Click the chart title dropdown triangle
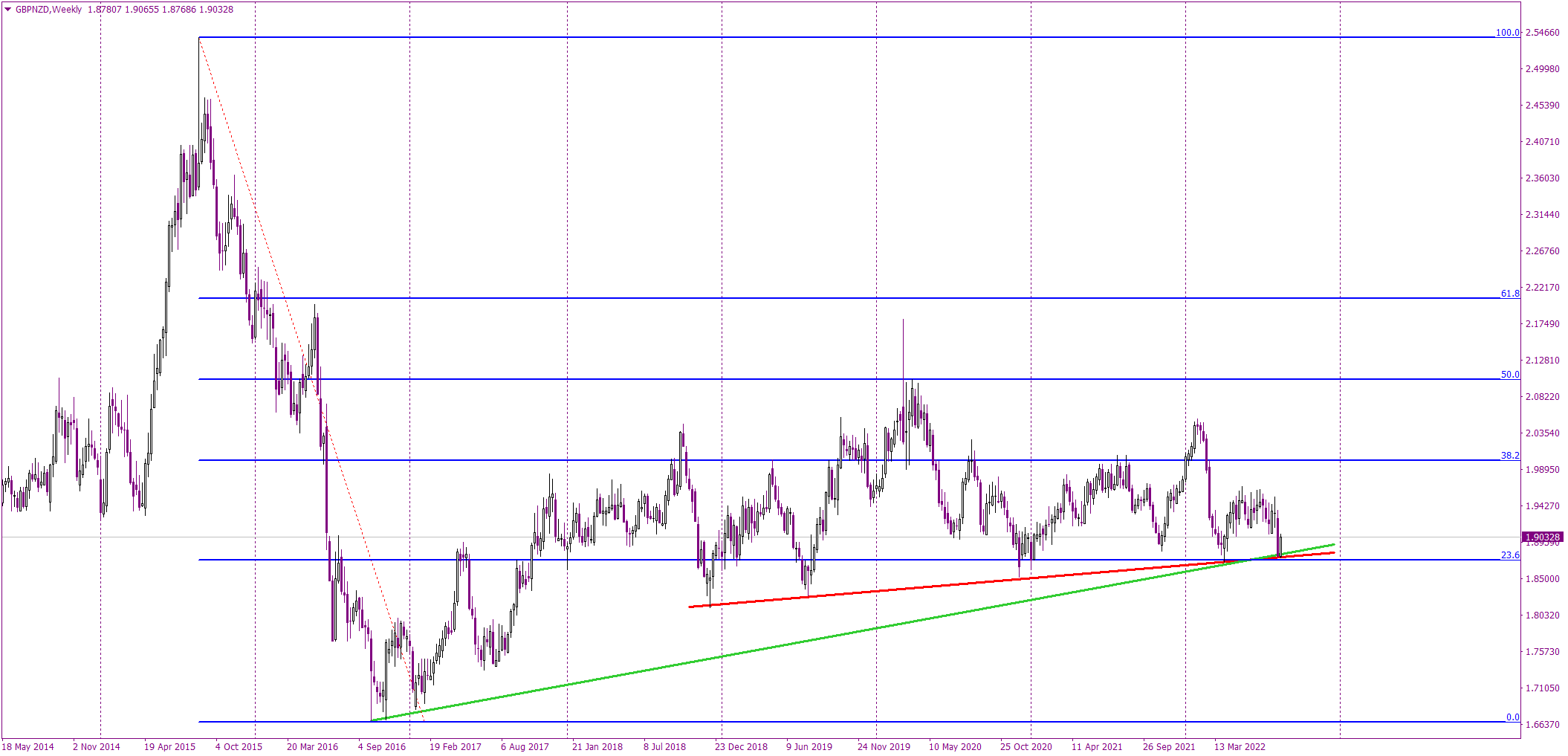 click(8, 10)
